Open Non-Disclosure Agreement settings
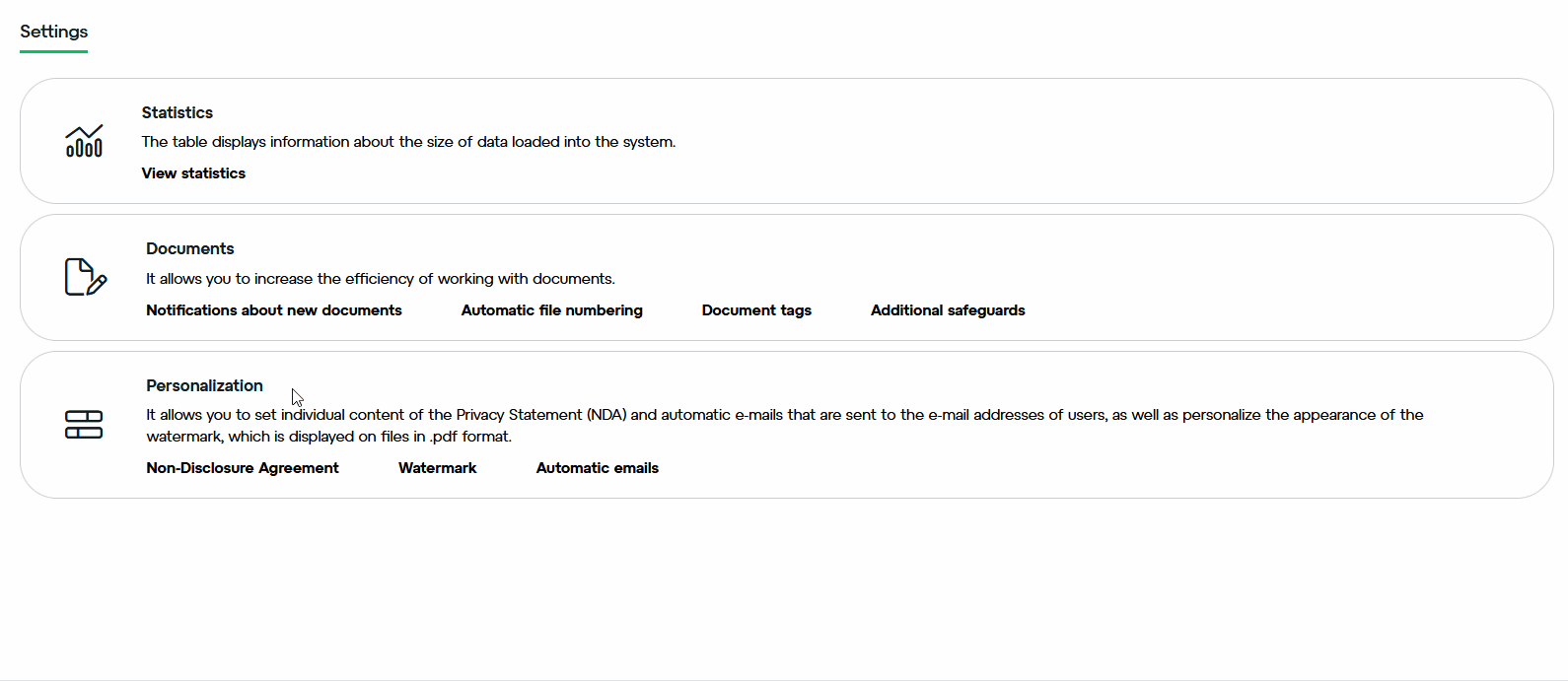This screenshot has height=681, width=1568. pos(243,468)
